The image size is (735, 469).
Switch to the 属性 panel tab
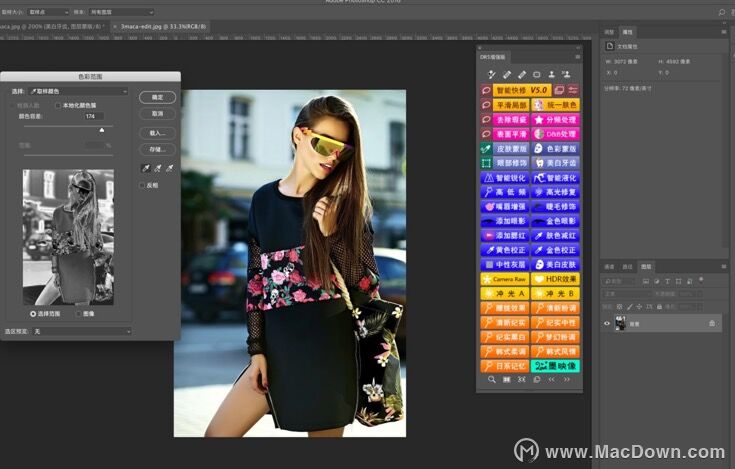click(627, 32)
